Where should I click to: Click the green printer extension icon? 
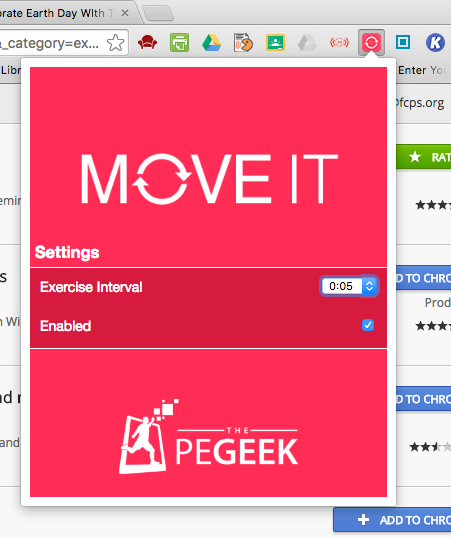point(180,43)
